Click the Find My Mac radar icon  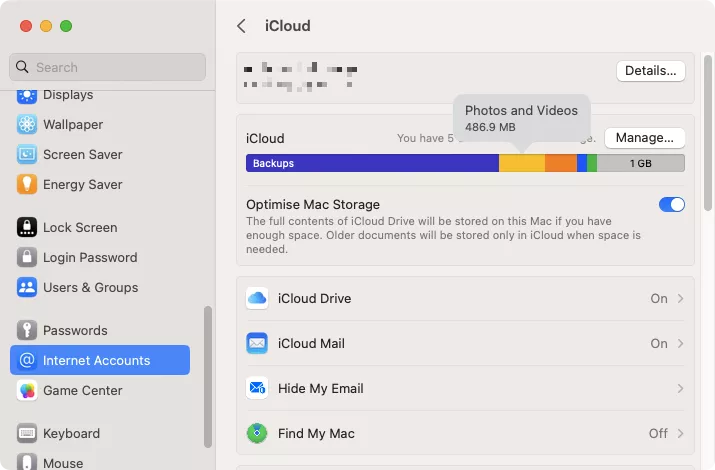coord(257,433)
